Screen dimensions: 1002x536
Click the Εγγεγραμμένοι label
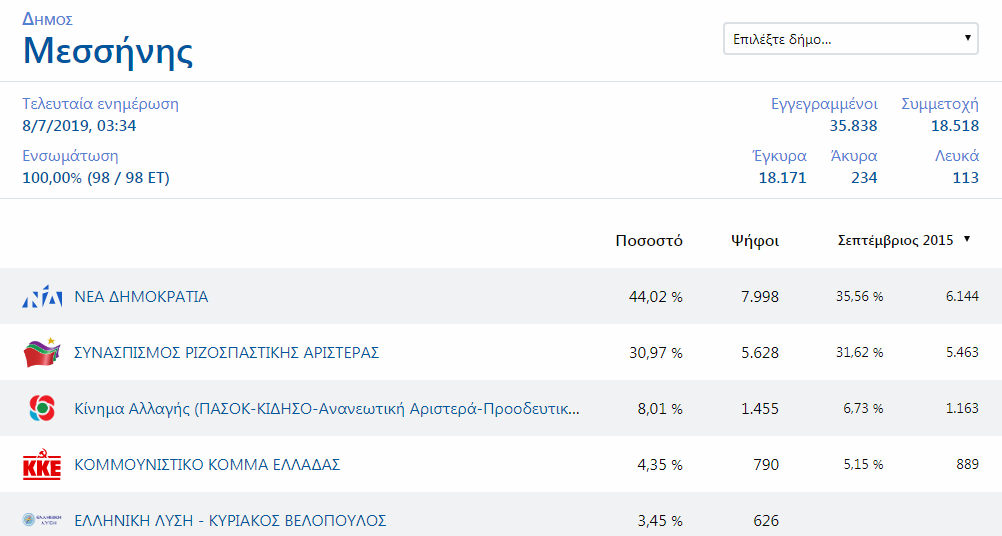(x=824, y=104)
